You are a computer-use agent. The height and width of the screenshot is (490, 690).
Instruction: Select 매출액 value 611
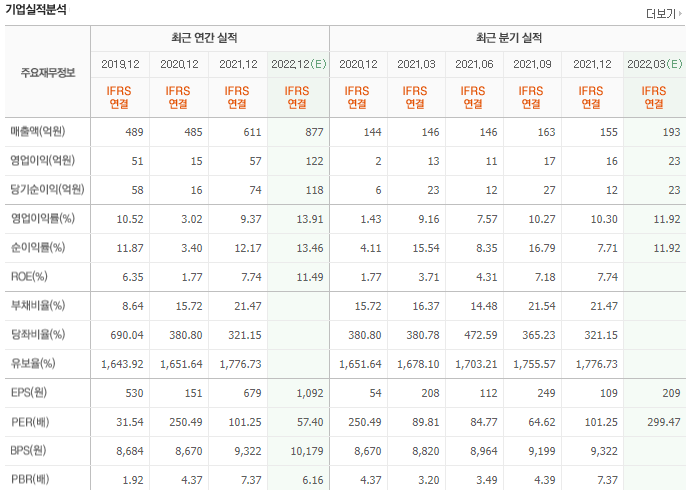pyautogui.click(x=252, y=132)
